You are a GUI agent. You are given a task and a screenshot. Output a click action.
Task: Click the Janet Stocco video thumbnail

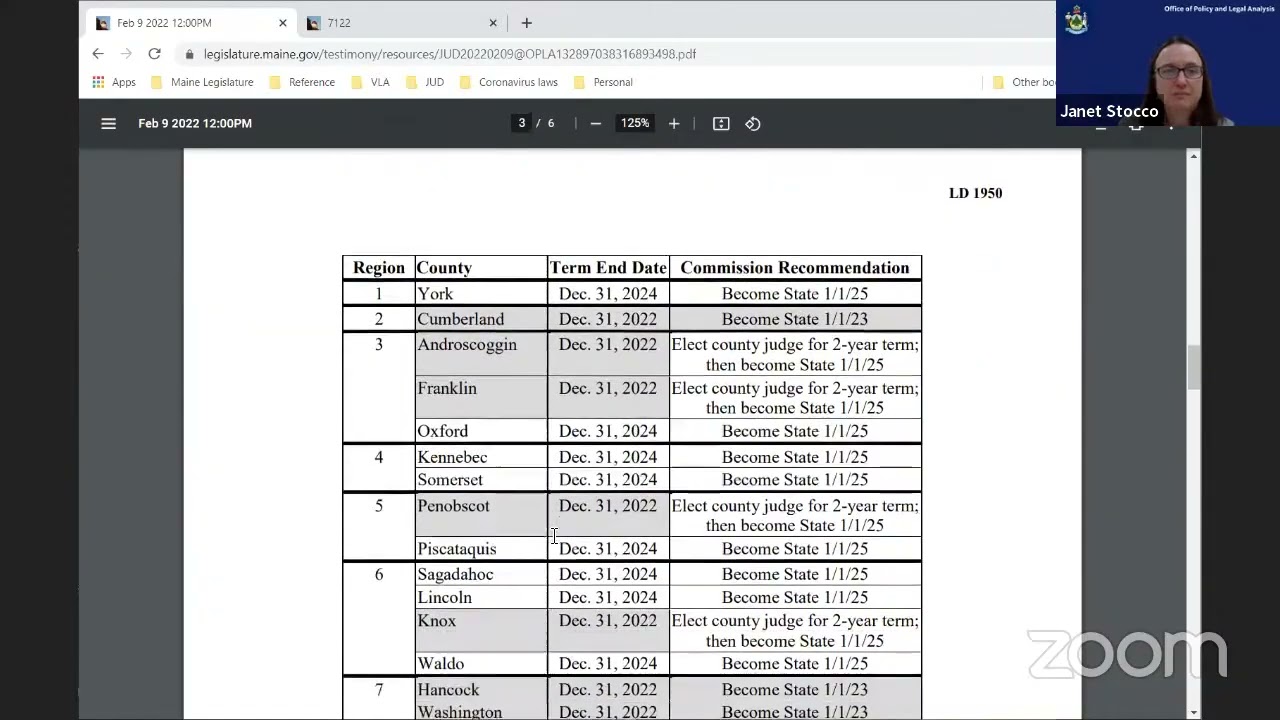point(1168,63)
